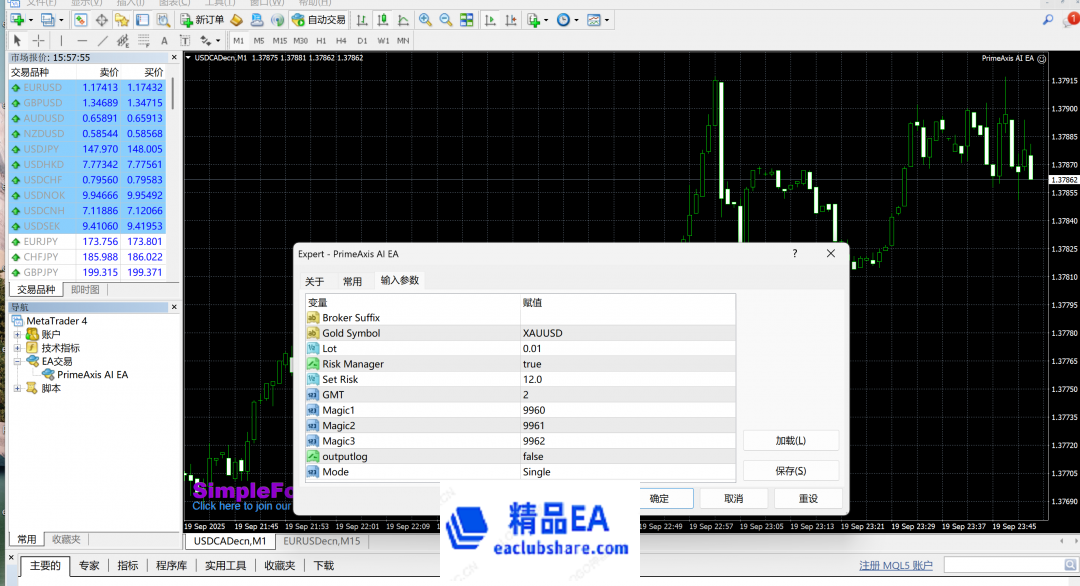Screen dimensions: 1080x586
Task: Switch to the 关于 tab in dialog
Action: click(x=314, y=282)
